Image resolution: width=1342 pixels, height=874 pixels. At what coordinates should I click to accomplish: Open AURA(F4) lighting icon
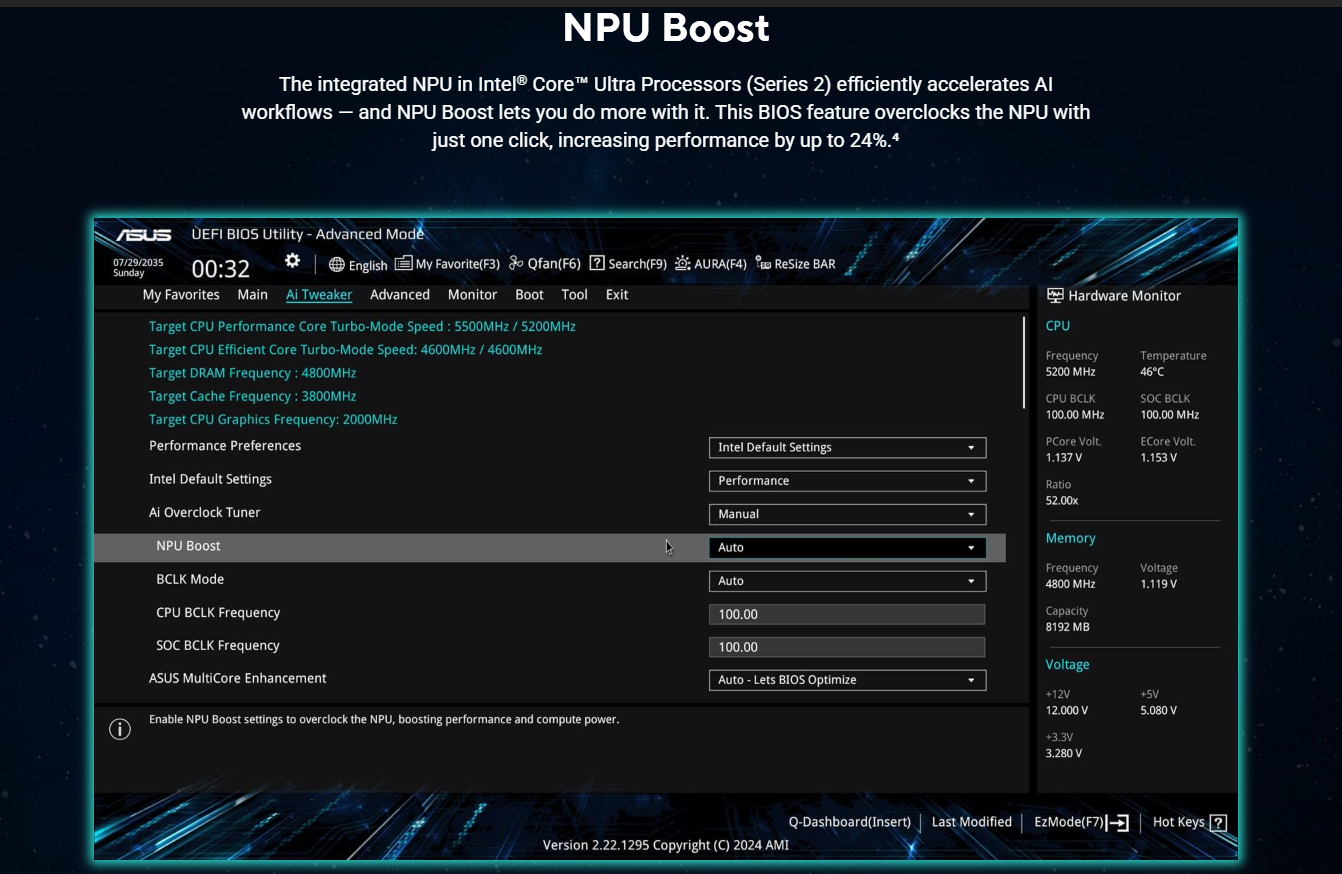pyautogui.click(x=682, y=263)
